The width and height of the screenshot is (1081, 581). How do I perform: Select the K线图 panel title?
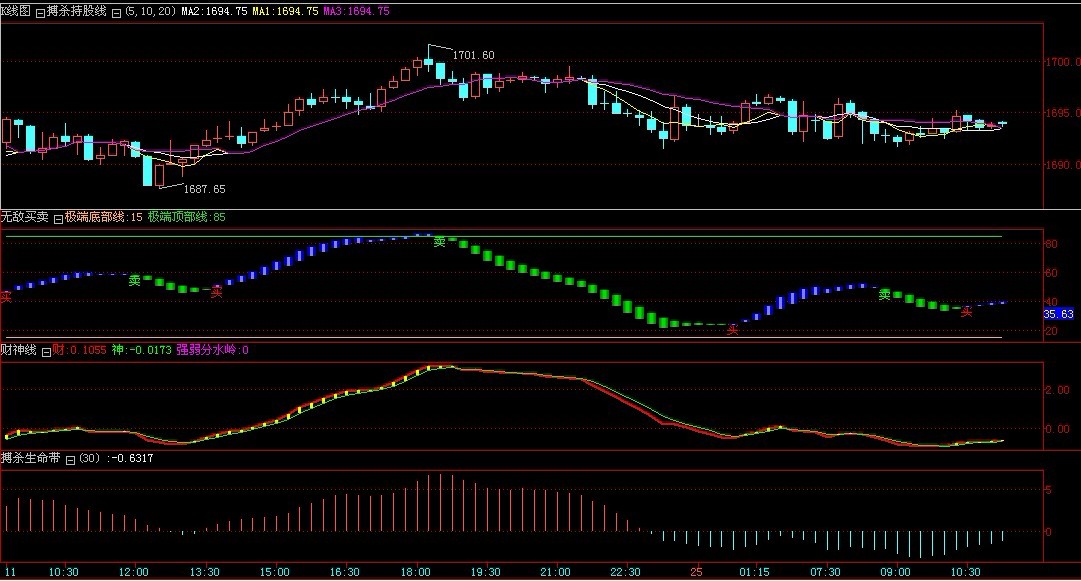15,11
